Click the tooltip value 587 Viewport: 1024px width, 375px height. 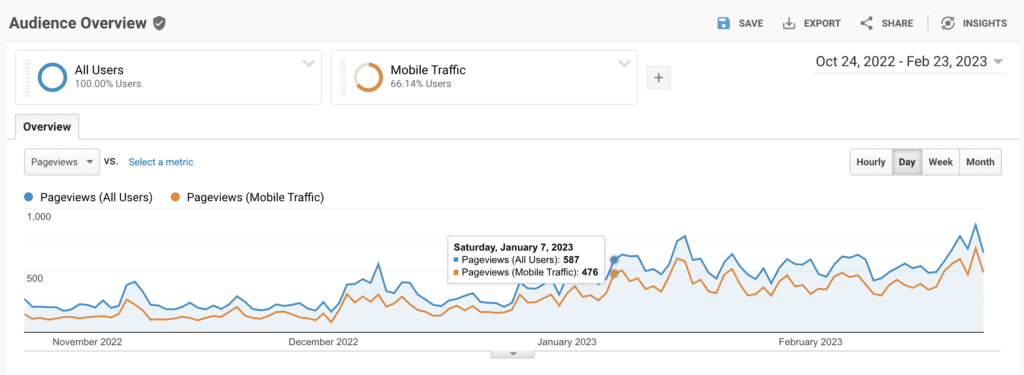[572, 260]
